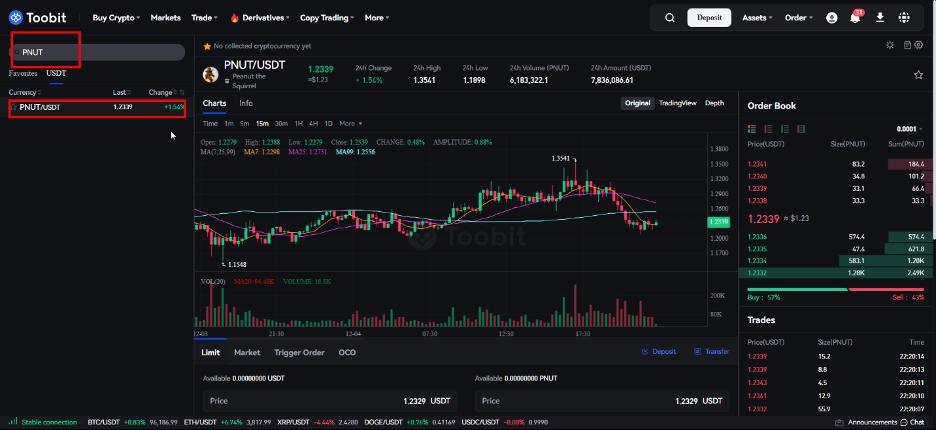Expand the Copy Trading menu

pyautogui.click(x=327, y=18)
